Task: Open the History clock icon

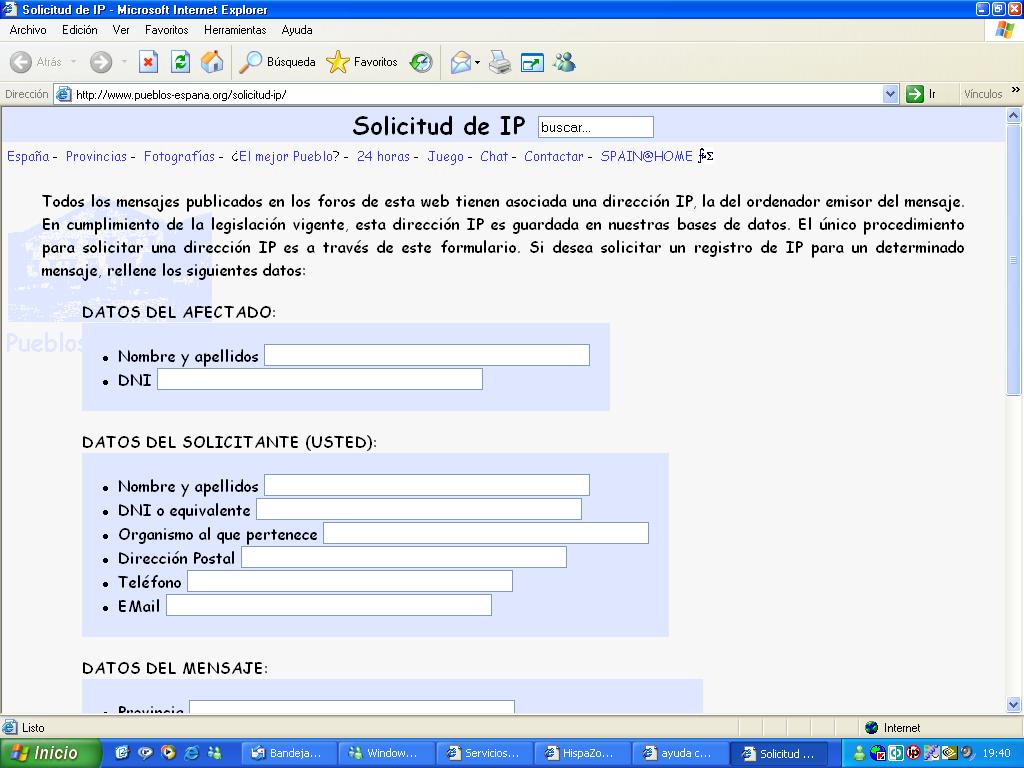Action: point(421,62)
